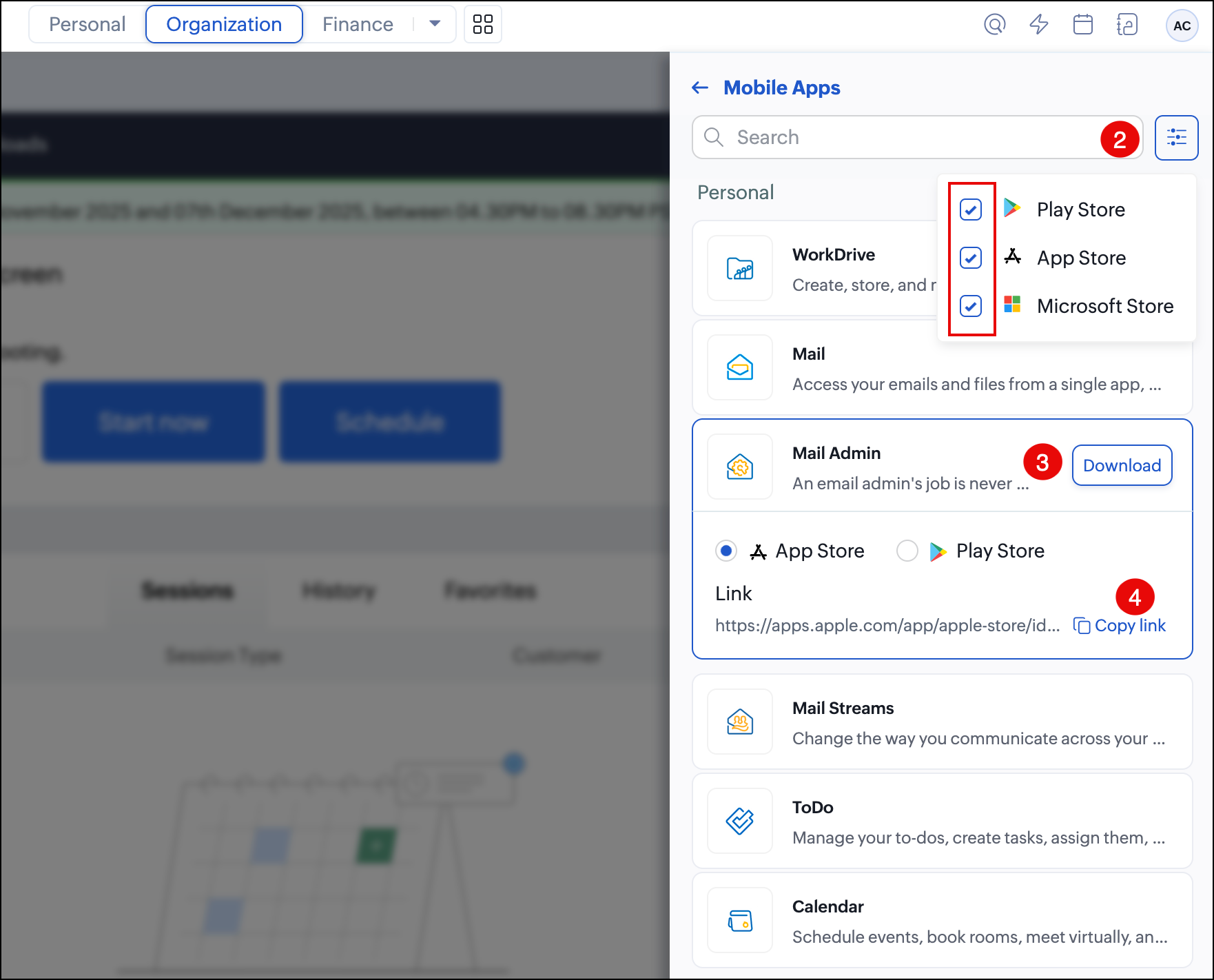Switch to the Finance tab

(x=358, y=24)
